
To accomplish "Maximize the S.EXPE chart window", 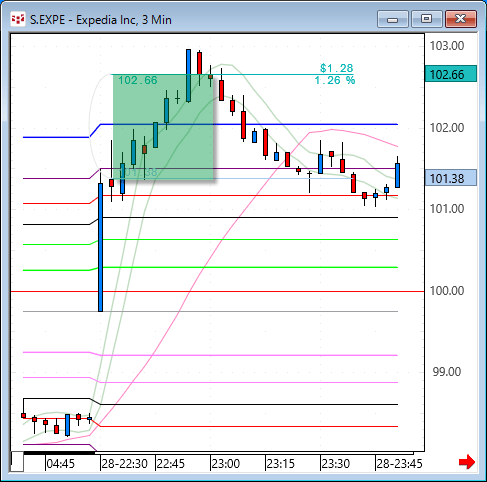I will 427,19.
